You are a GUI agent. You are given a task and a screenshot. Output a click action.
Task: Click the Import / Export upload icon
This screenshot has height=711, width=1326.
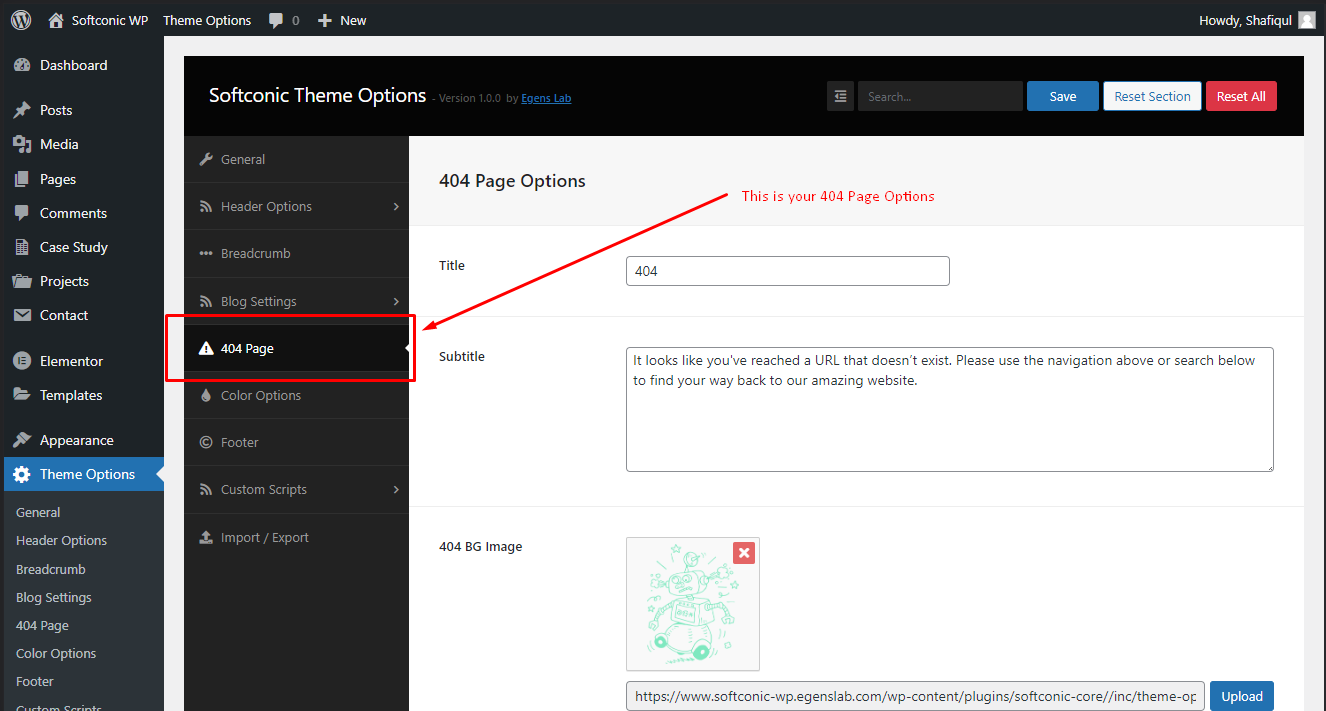(206, 537)
